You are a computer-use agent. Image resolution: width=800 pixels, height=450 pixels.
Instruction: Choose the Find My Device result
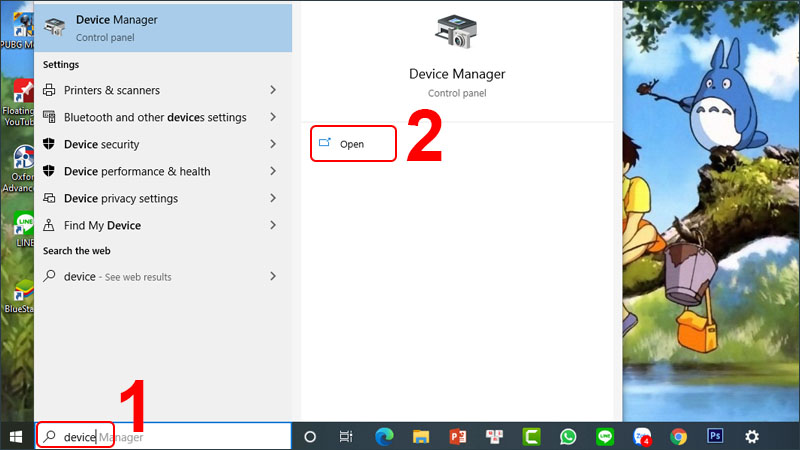(163, 226)
